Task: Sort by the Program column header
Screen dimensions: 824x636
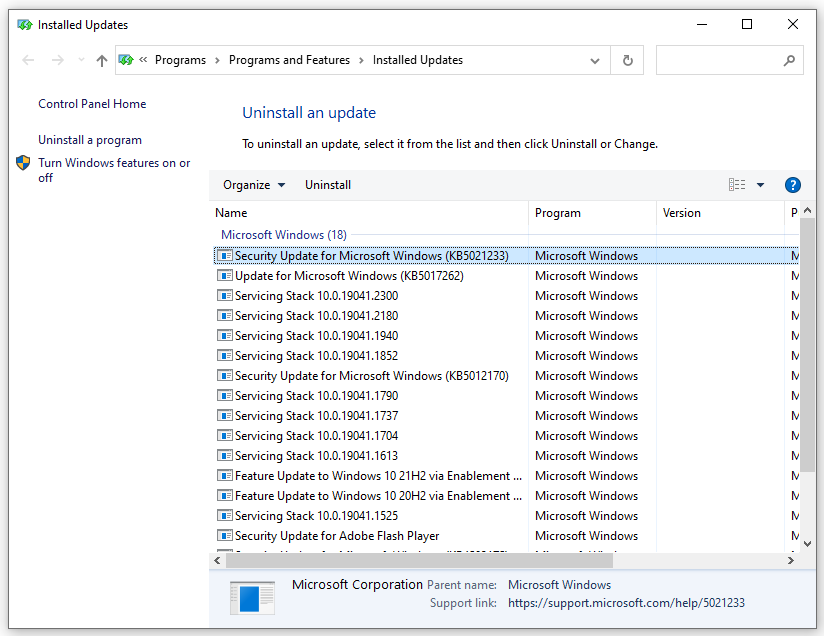Action: 592,213
